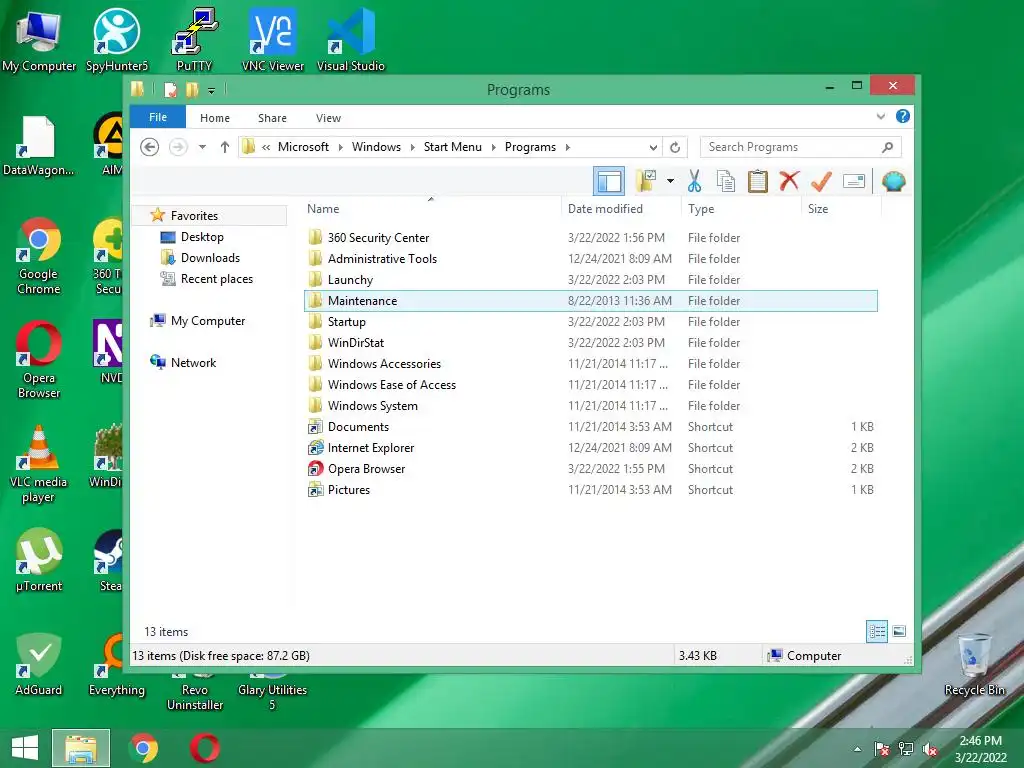1024x768 pixels.
Task: Click the muted volume tray icon
Action: pos(930,749)
